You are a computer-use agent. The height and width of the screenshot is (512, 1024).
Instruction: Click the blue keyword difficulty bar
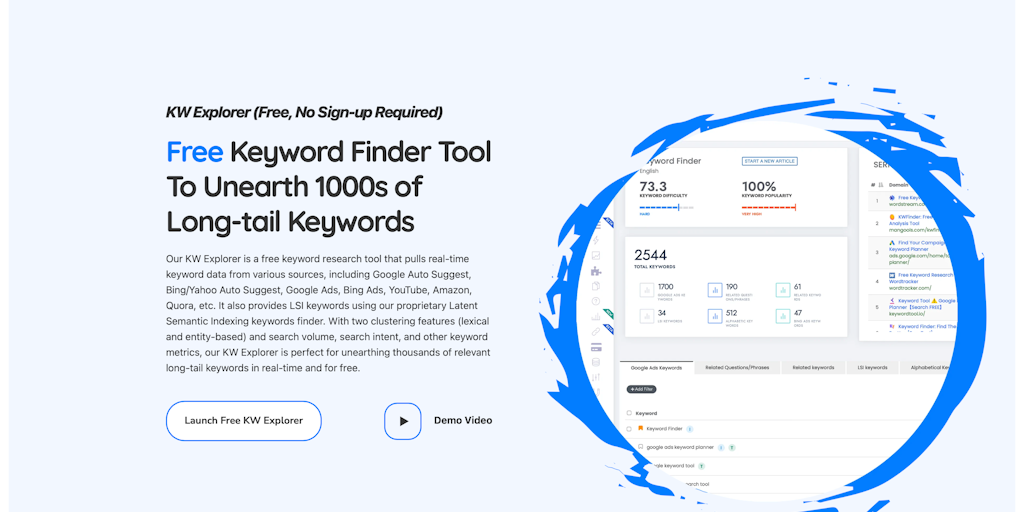click(659, 207)
